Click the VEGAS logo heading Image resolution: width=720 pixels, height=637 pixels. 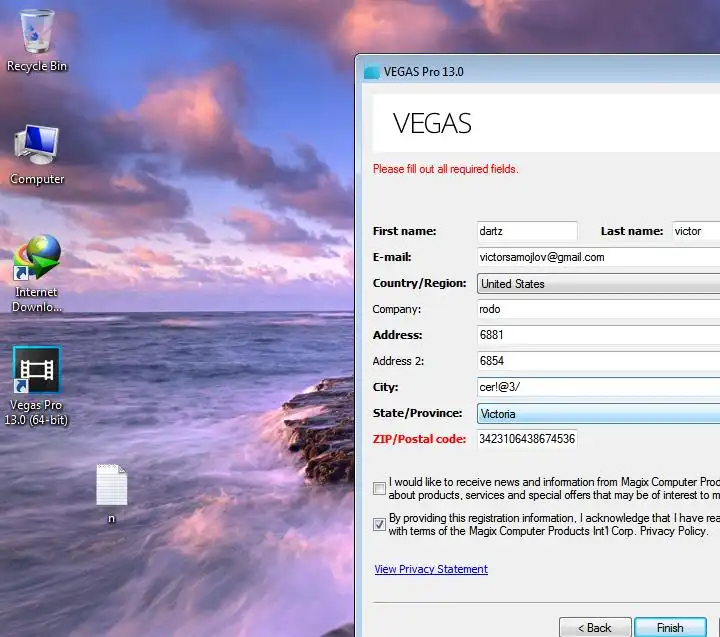(x=432, y=123)
